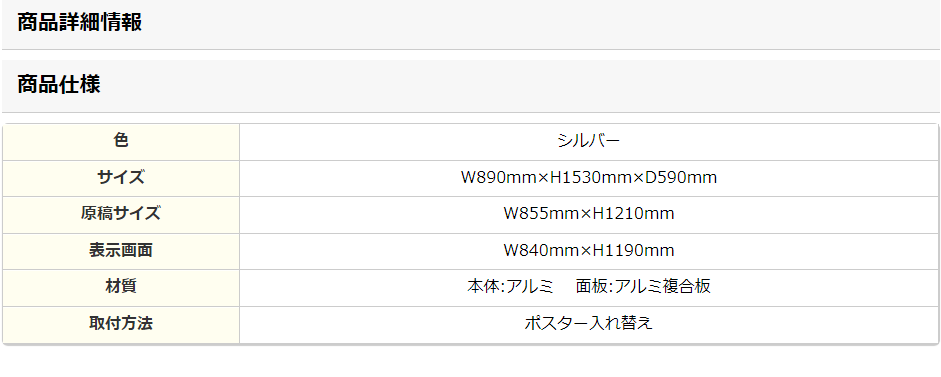This screenshot has height=377, width=941.
Task: Select the 材質 row label
Action: (x=121, y=287)
